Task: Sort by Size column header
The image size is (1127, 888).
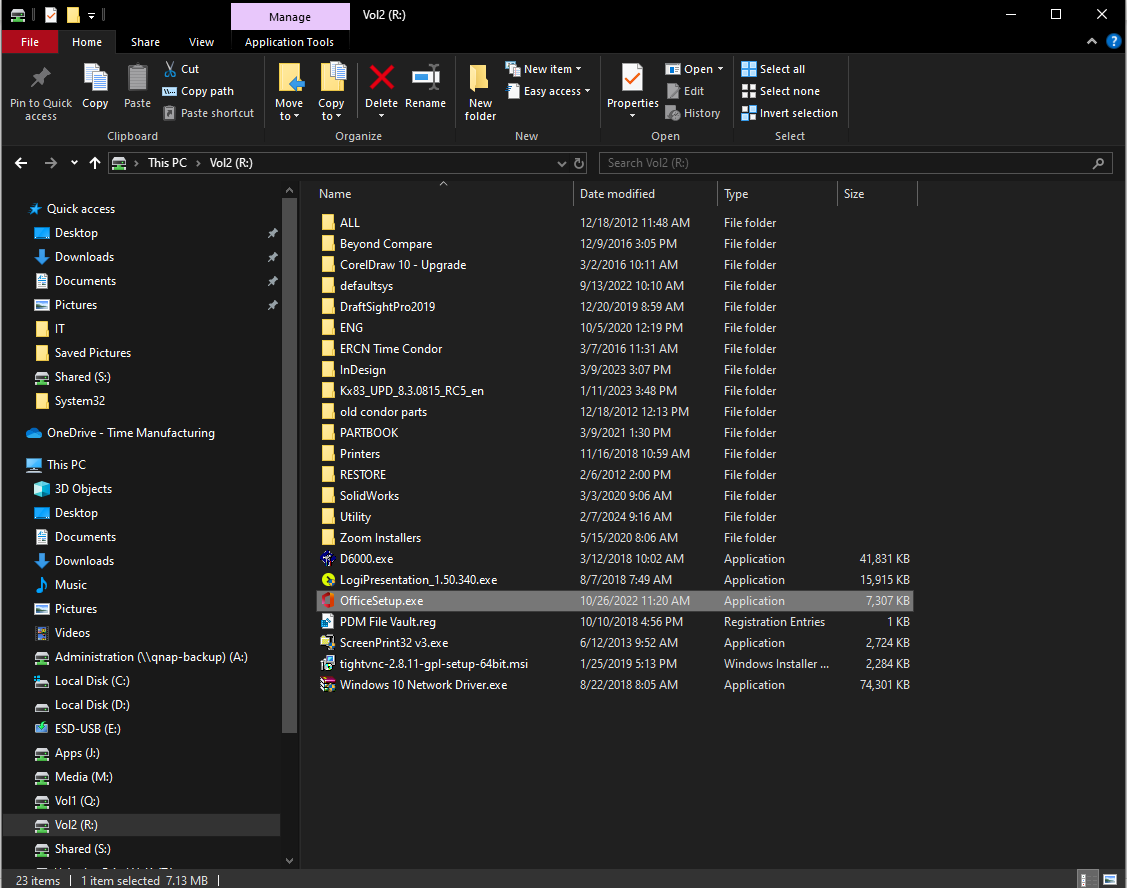Action: pyautogui.click(x=877, y=194)
